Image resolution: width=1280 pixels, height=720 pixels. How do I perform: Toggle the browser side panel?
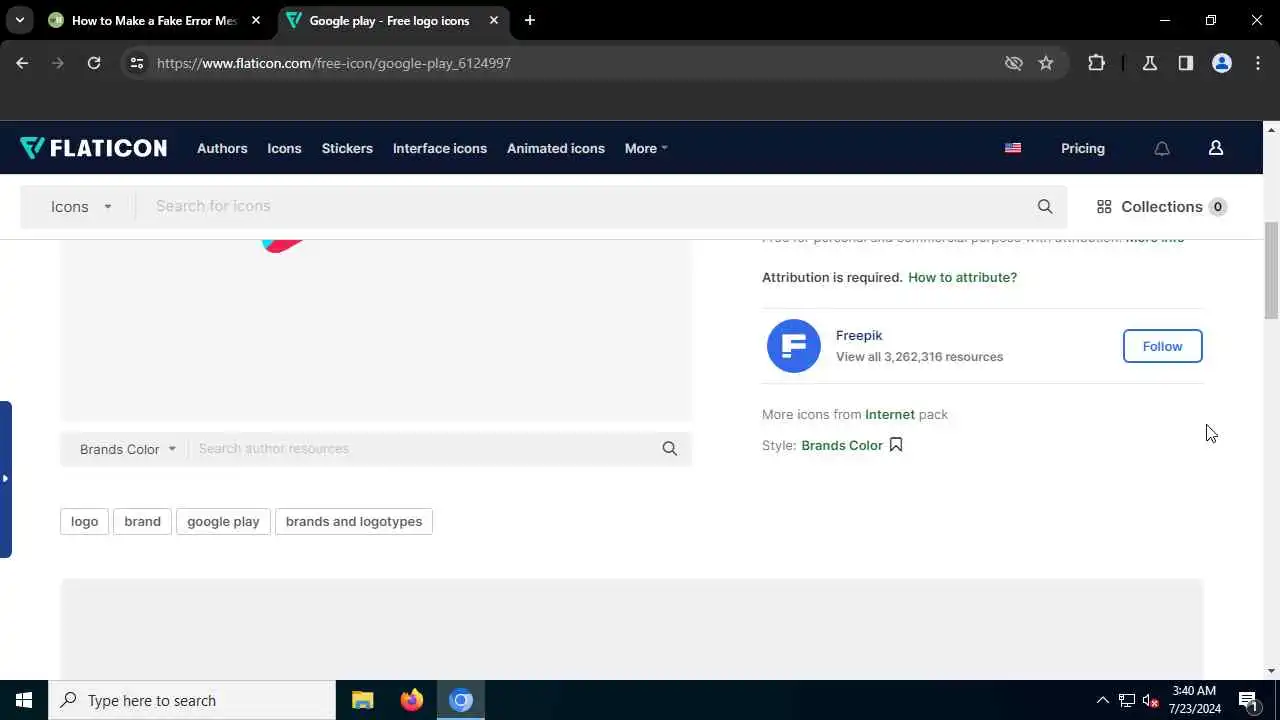tap(1186, 63)
